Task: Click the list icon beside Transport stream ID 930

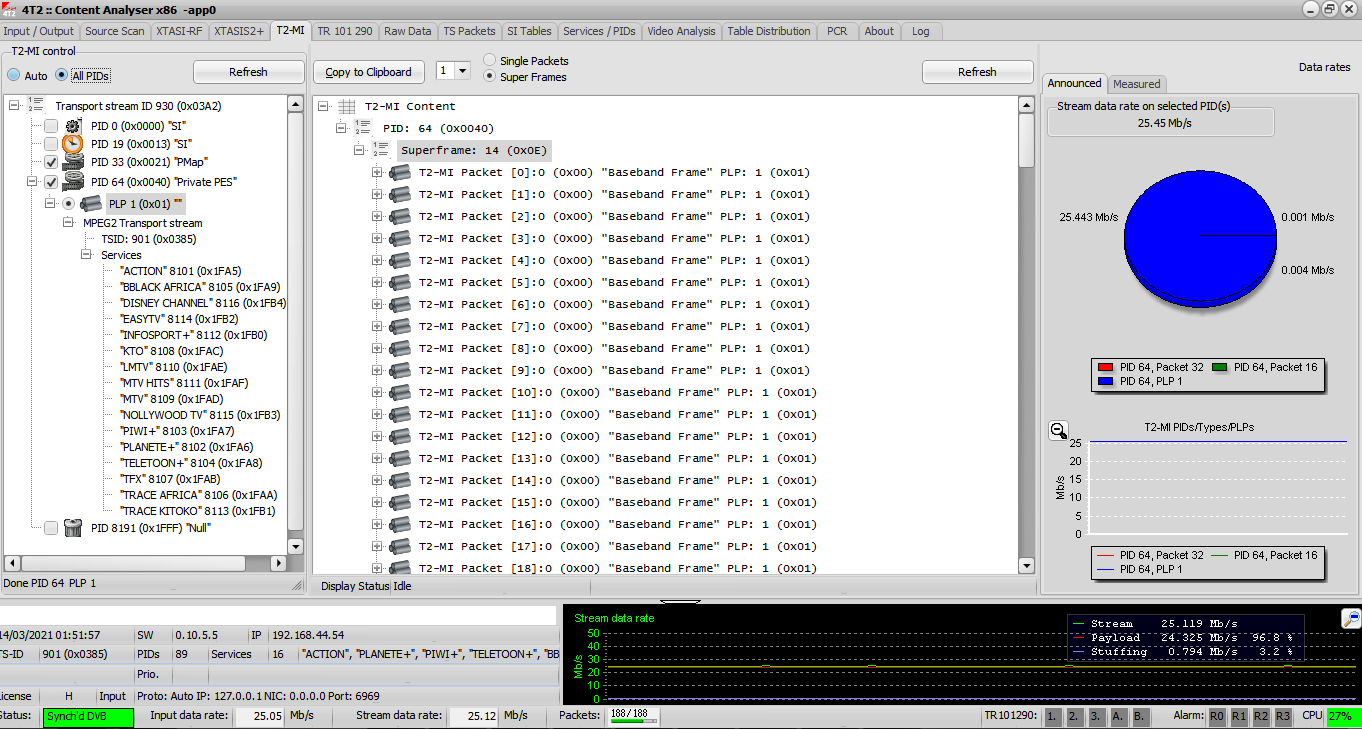Action: [x=36, y=105]
